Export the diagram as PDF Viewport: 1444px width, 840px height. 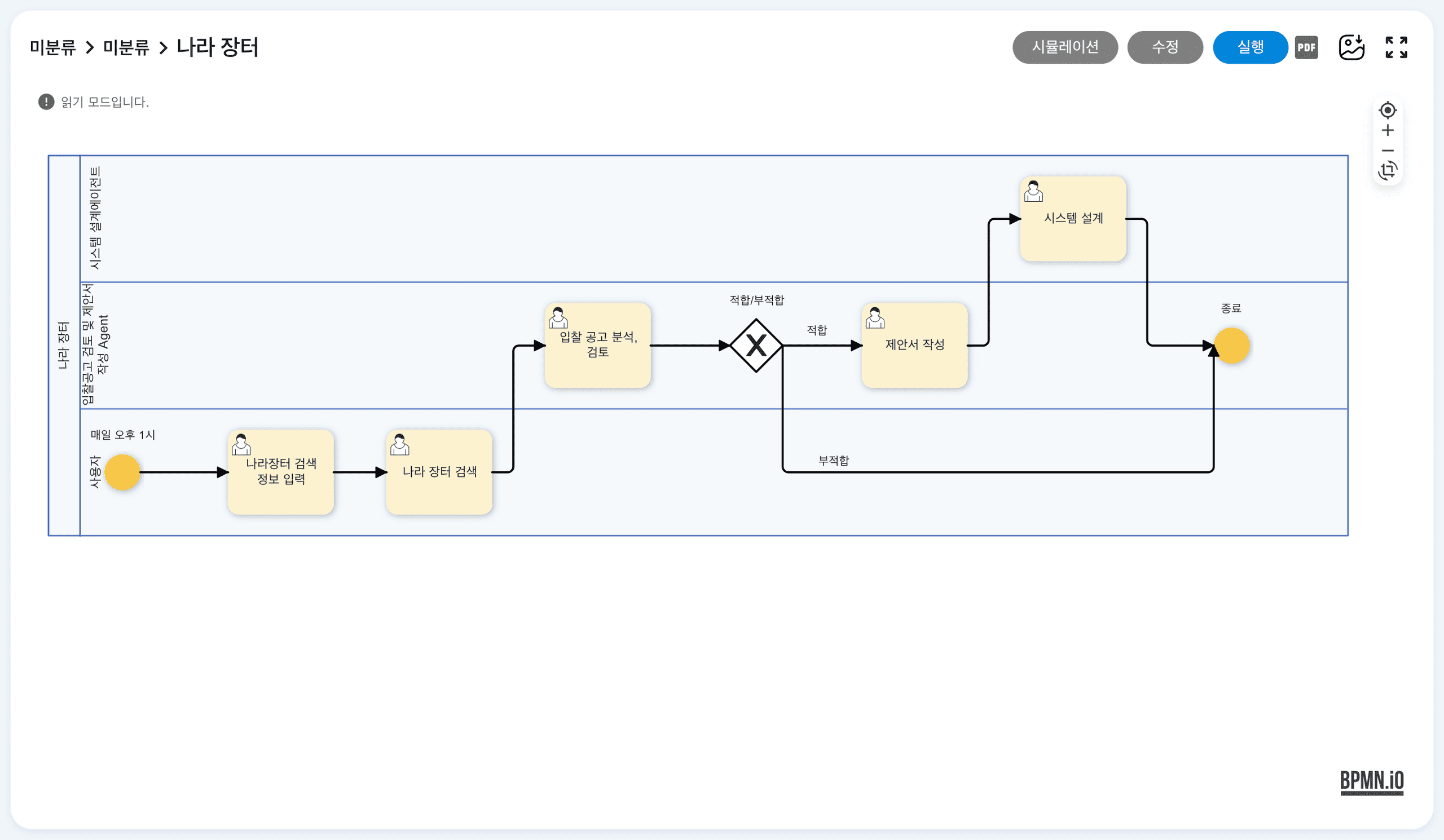[1306, 47]
